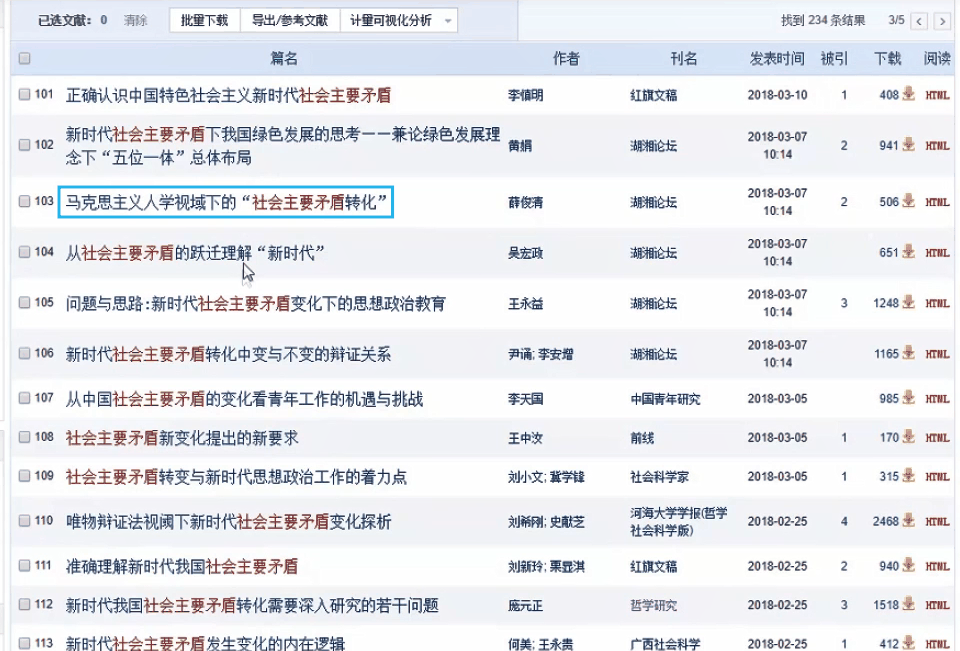The width and height of the screenshot is (960, 651).
Task: Open HTML reading for article 103
Action: 937,202
